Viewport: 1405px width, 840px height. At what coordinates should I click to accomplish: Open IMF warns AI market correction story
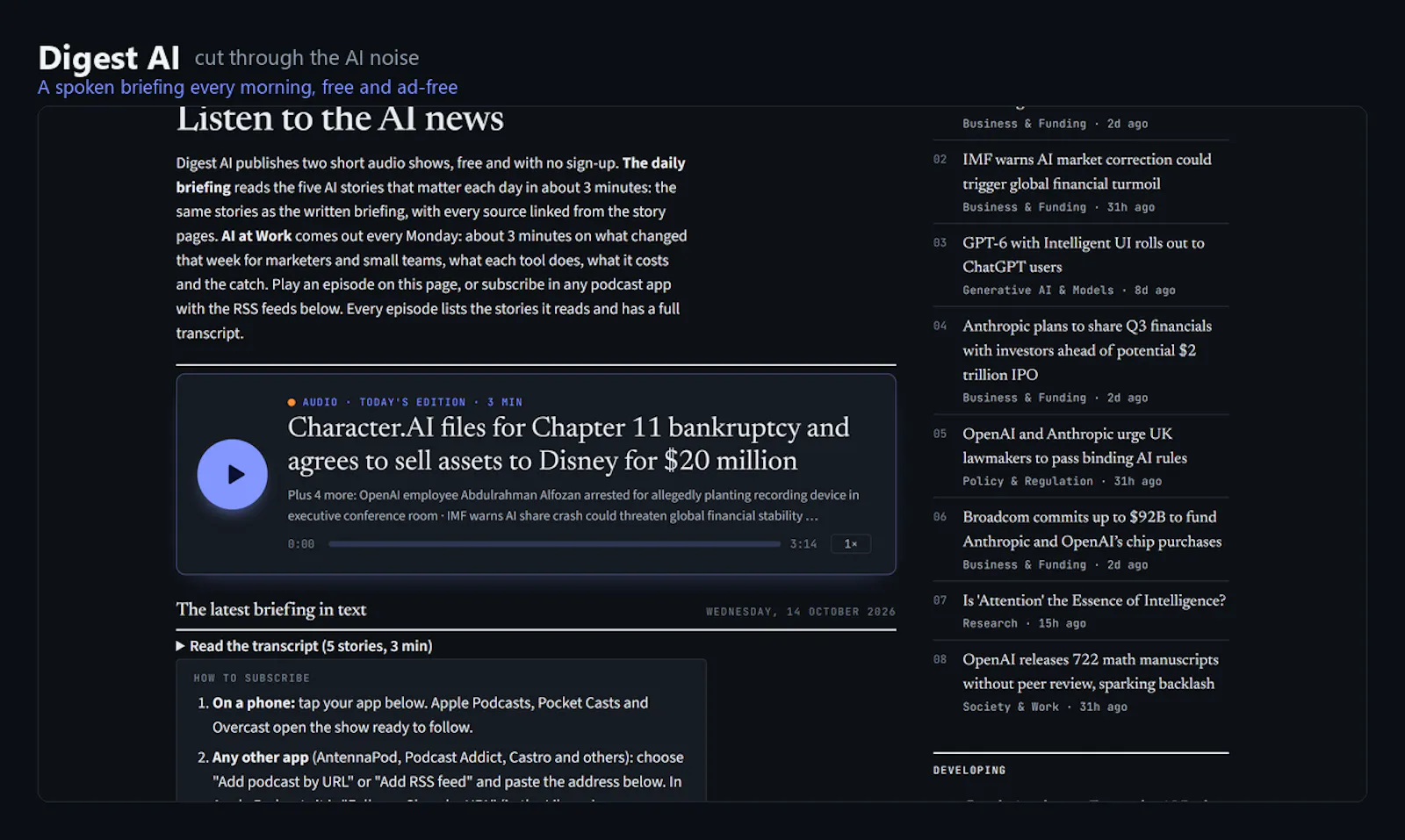click(x=1086, y=171)
